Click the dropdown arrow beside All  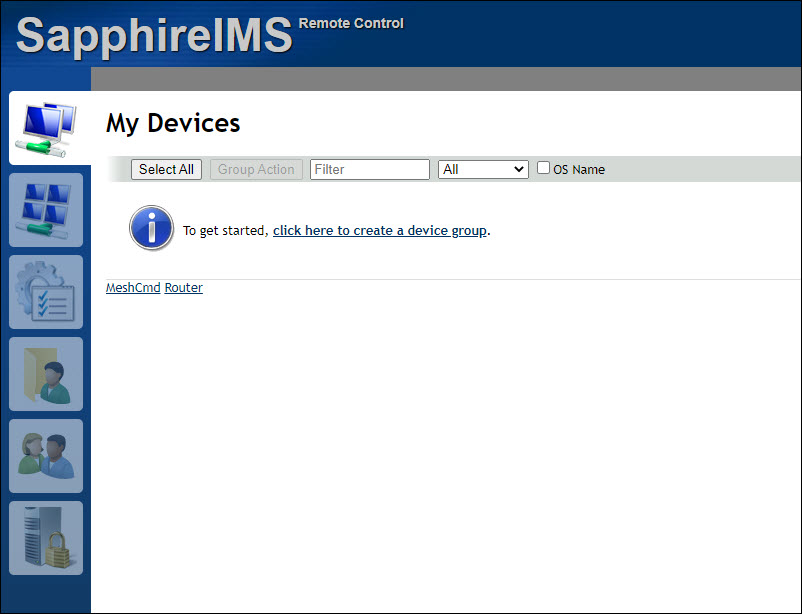coord(519,169)
